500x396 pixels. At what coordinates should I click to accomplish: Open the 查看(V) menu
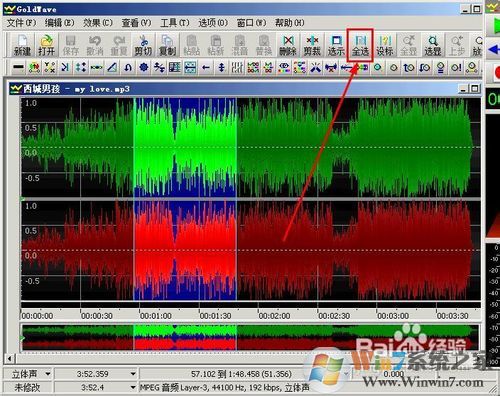[136, 23]
